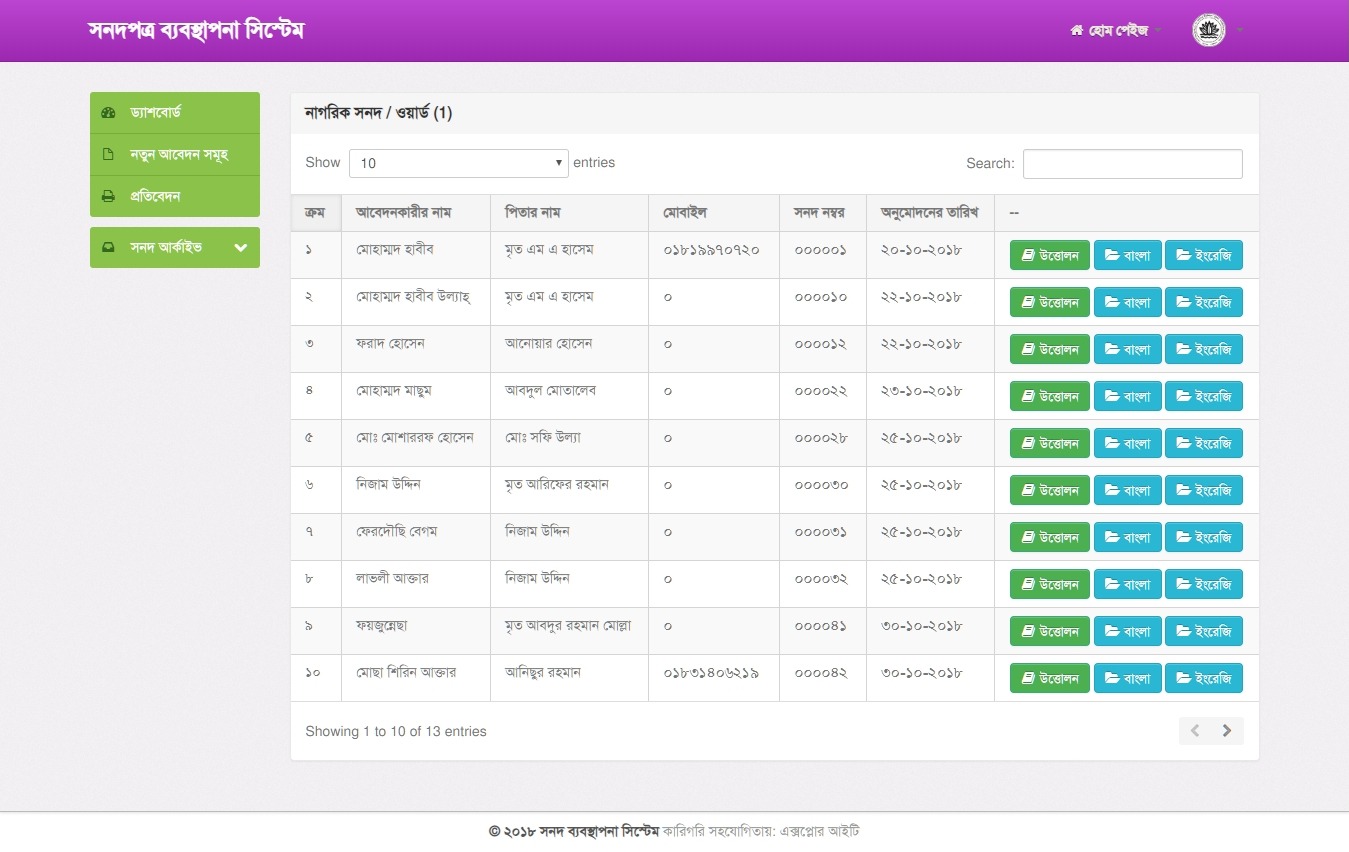Open ড্যাশবোর্ড from the sidebar

175,113
